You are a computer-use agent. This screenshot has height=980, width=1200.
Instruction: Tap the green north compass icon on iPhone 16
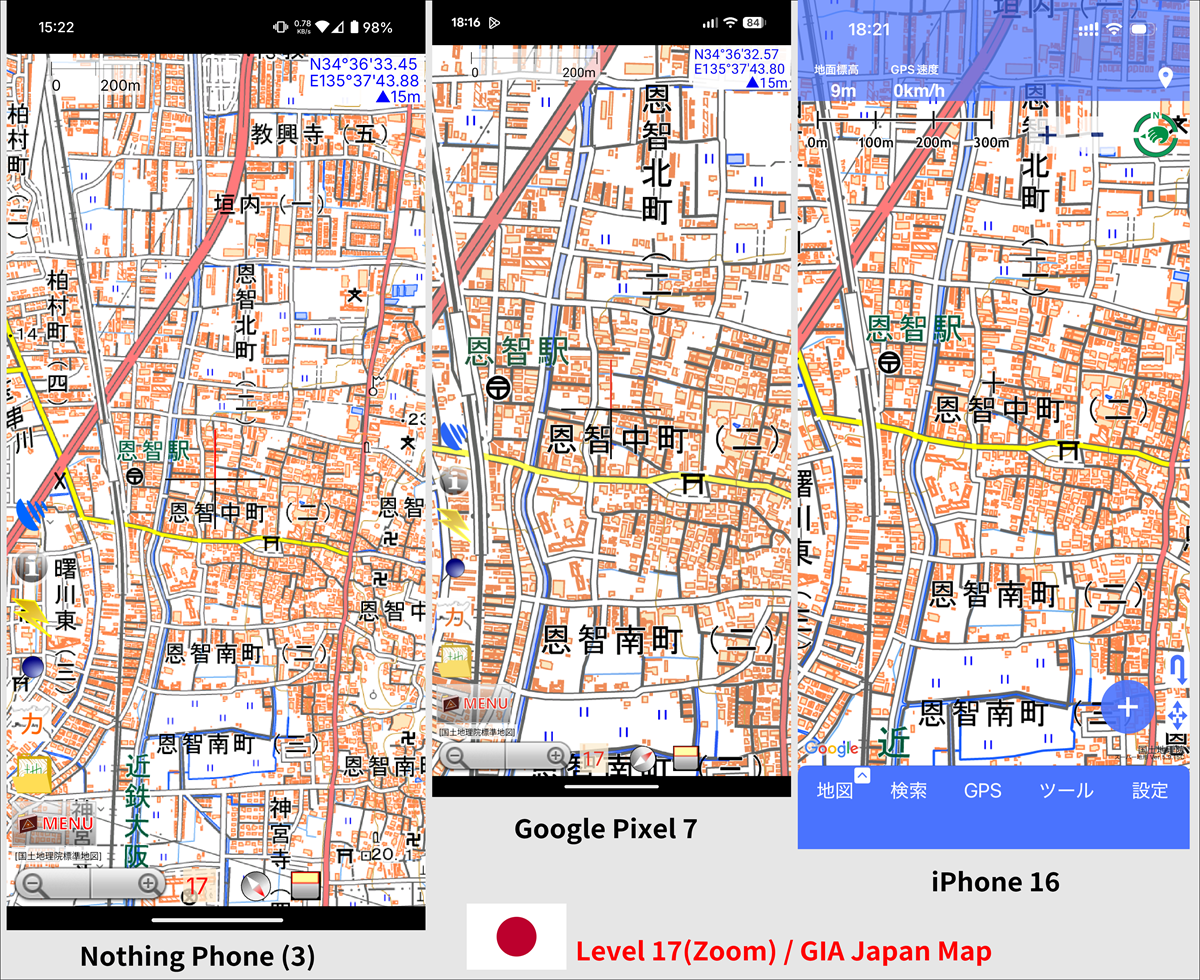click(1155, 135)
